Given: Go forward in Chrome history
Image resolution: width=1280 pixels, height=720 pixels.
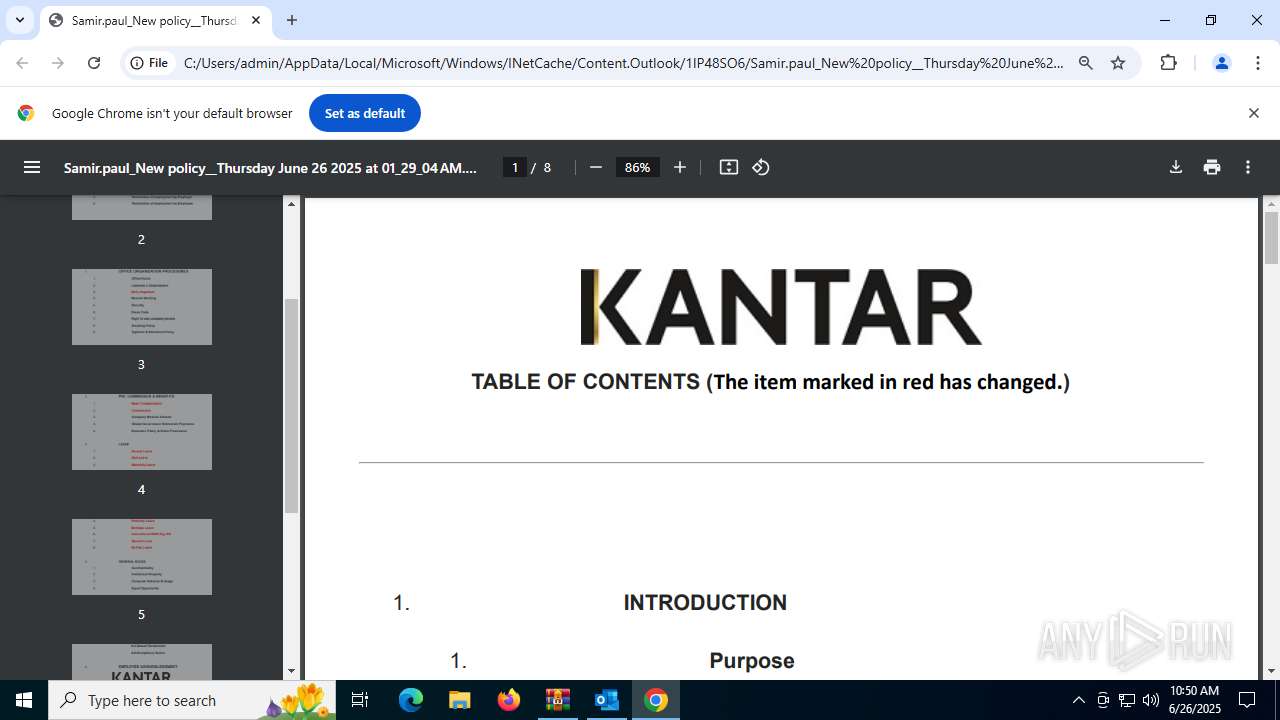Looking at the screenshot, I should tap(58, 63).
